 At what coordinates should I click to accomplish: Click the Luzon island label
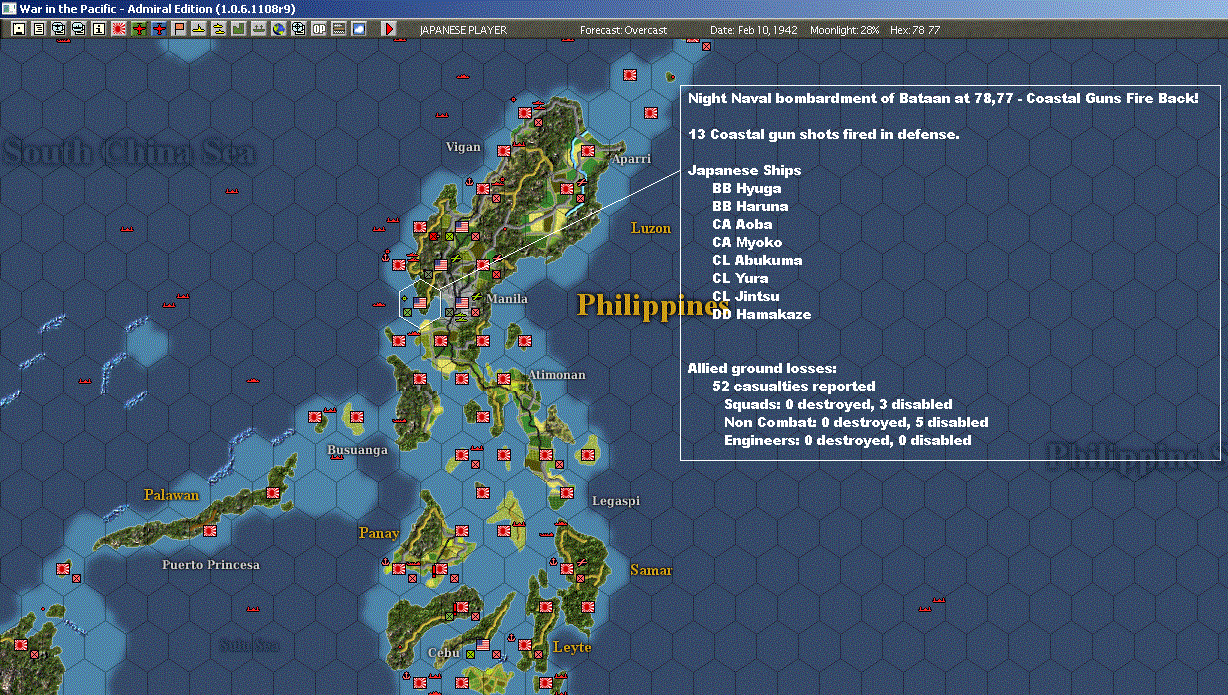651,228
